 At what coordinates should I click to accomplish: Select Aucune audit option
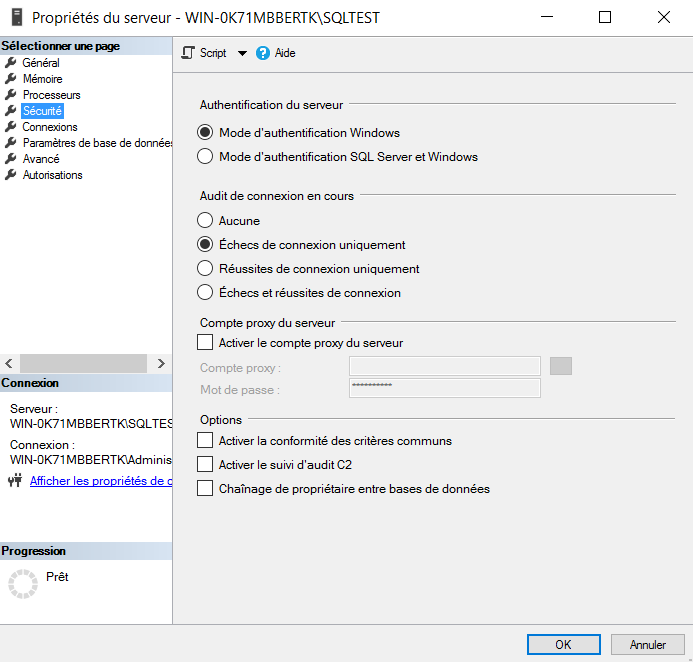205,221
